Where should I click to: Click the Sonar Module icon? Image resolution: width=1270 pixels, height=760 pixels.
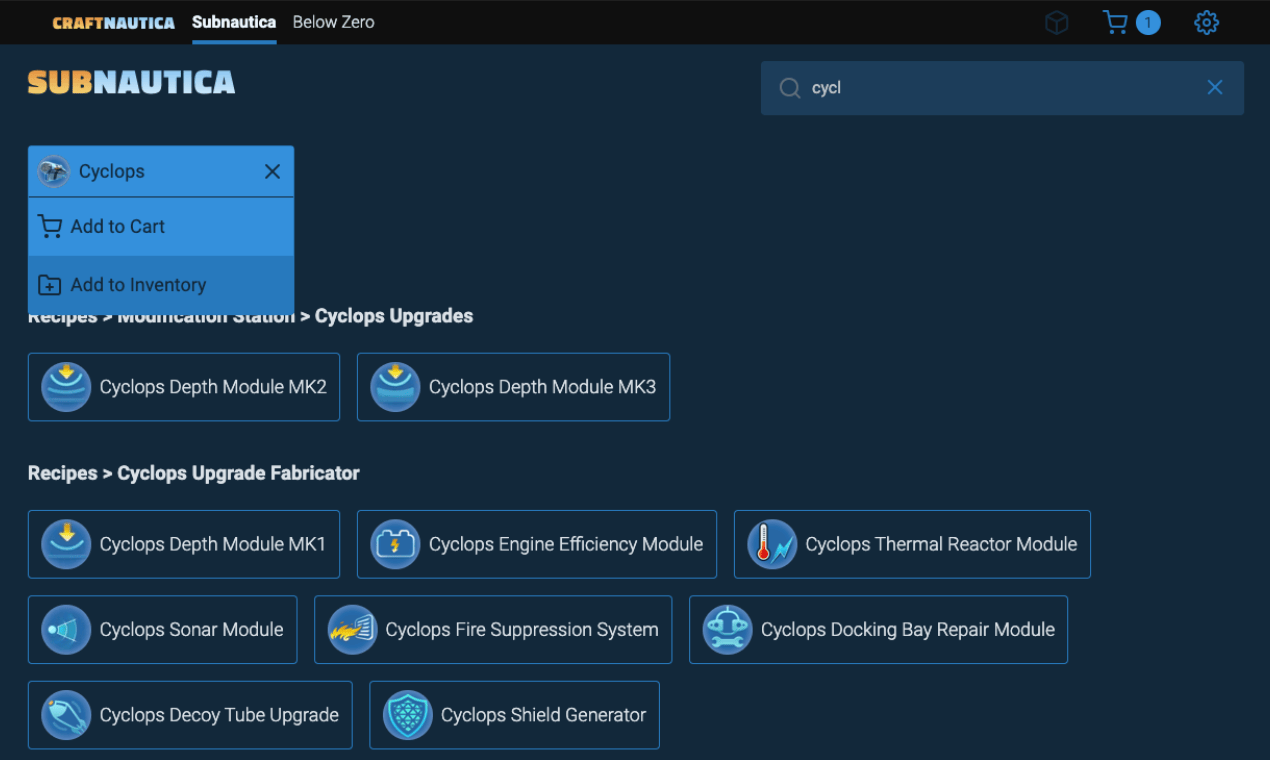click(66, 630)
